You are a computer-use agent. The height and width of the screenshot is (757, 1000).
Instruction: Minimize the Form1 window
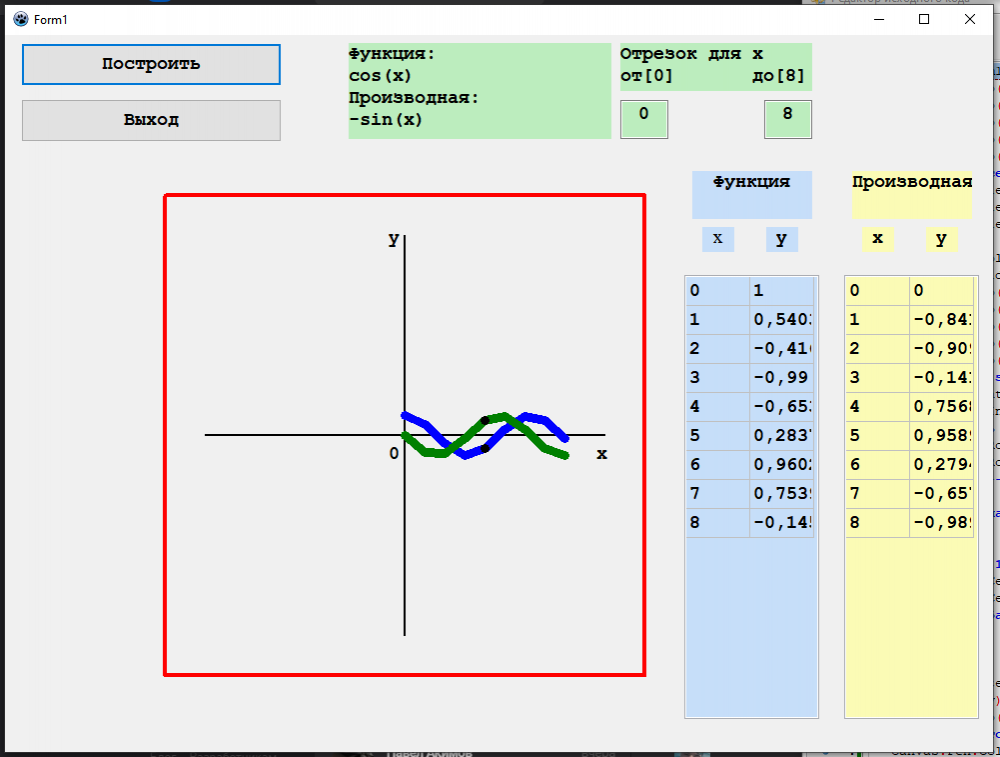[879, 19]
